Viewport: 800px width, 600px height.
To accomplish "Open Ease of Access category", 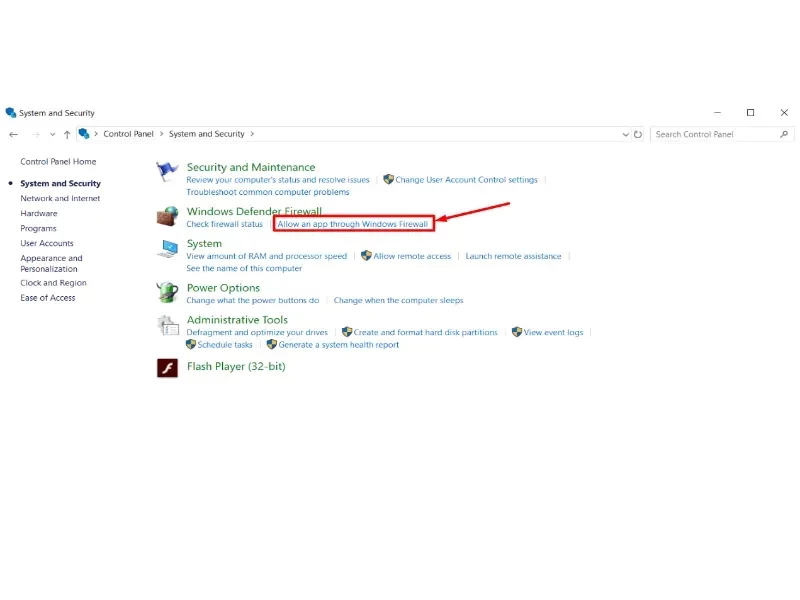I will point(47,298).
